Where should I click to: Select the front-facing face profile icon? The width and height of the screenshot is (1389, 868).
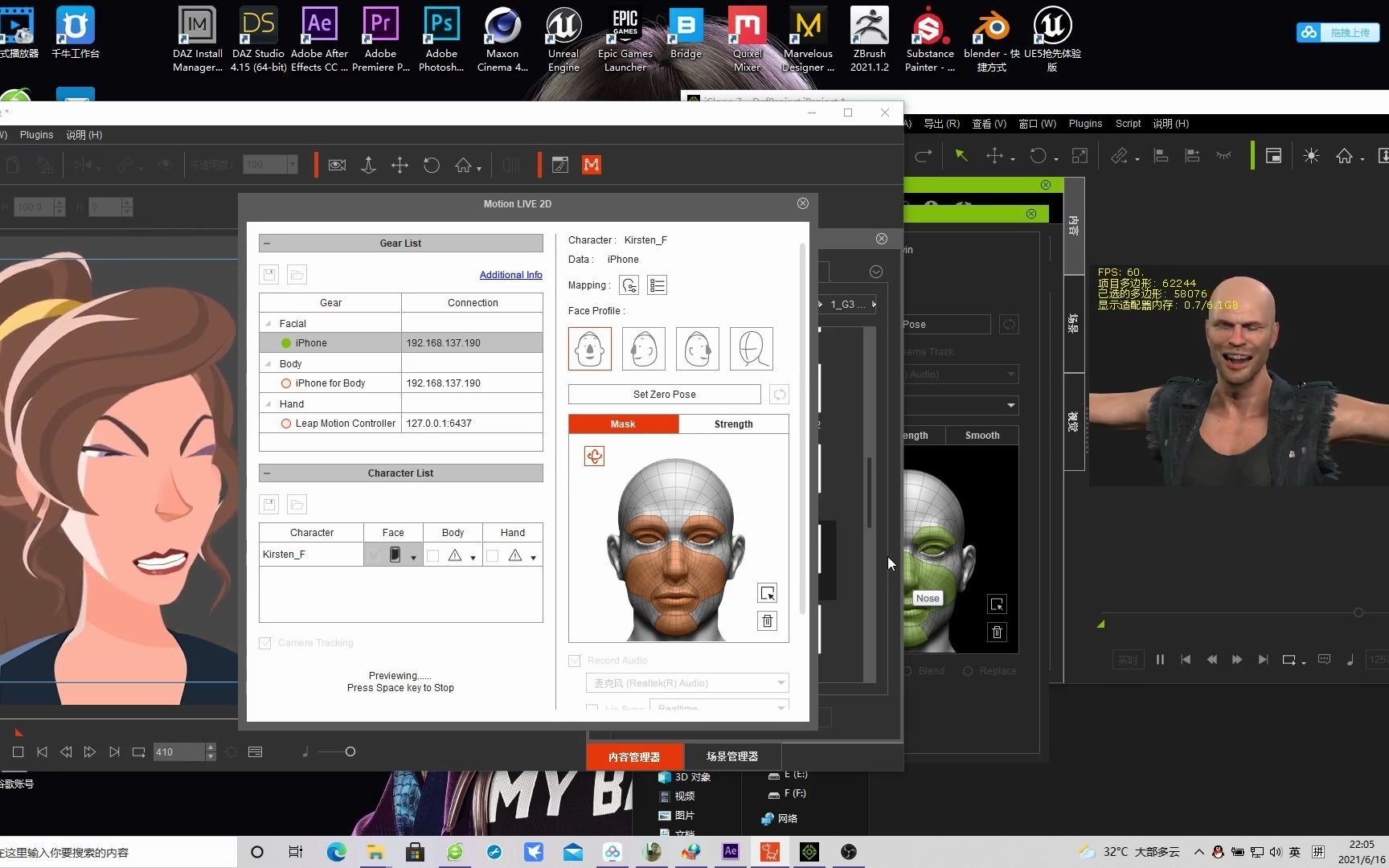[590, 349]
